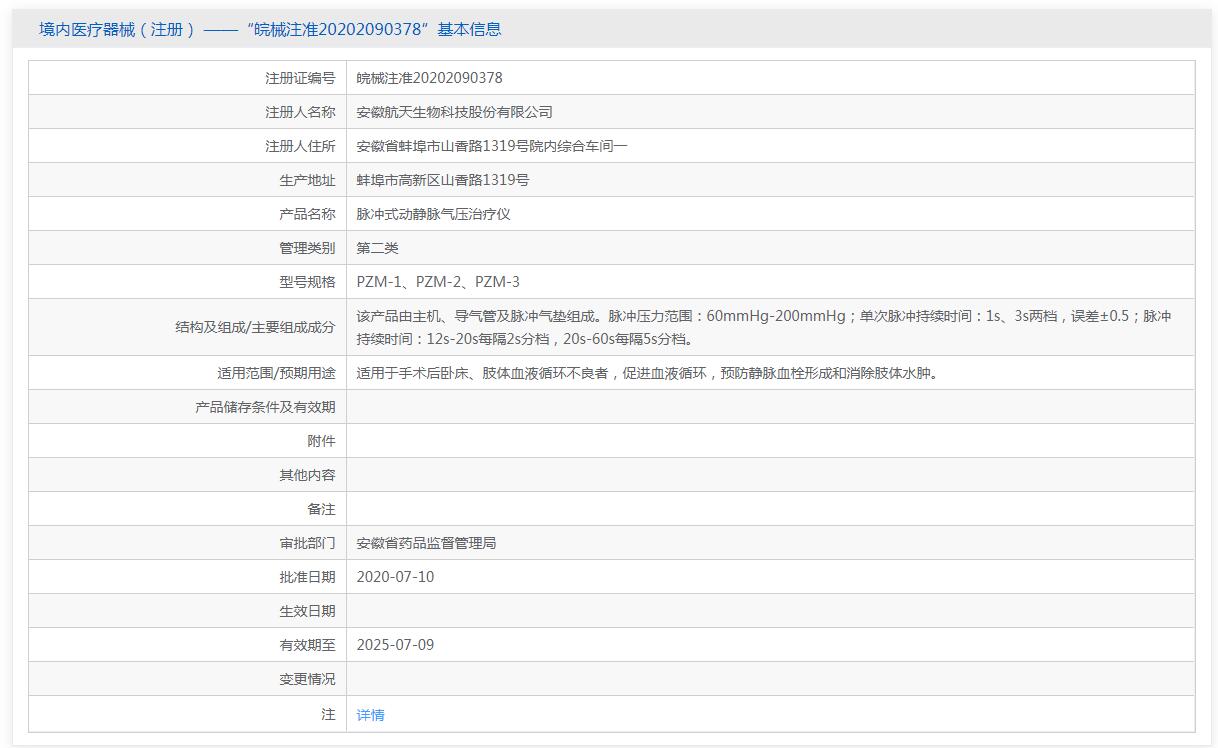The width and height of the screenshot is (1218, 748).
Task: Click the empty 备注 value cell
Action: 770,509
